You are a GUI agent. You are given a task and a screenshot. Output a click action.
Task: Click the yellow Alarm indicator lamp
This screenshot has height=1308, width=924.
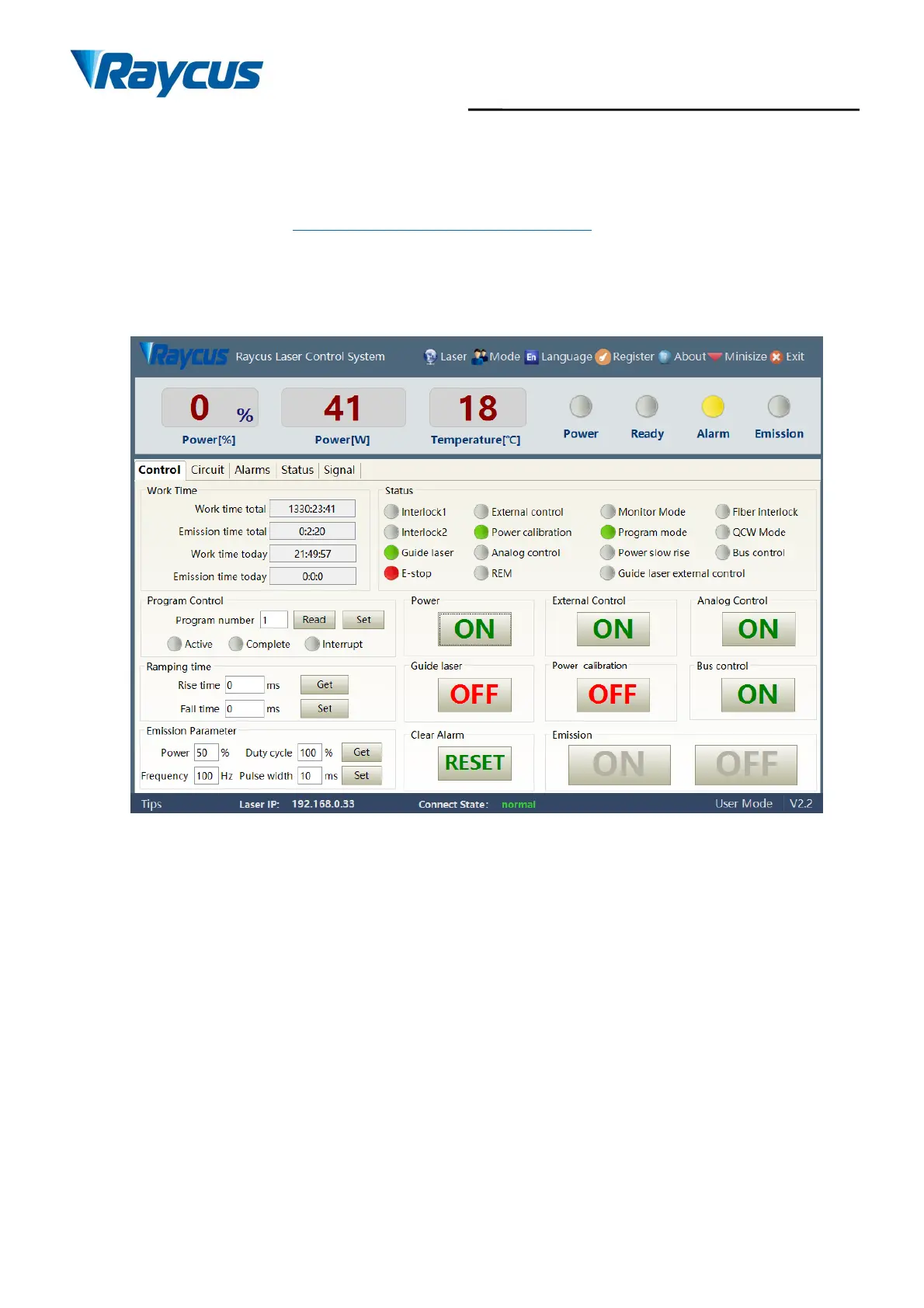(713, 406)
